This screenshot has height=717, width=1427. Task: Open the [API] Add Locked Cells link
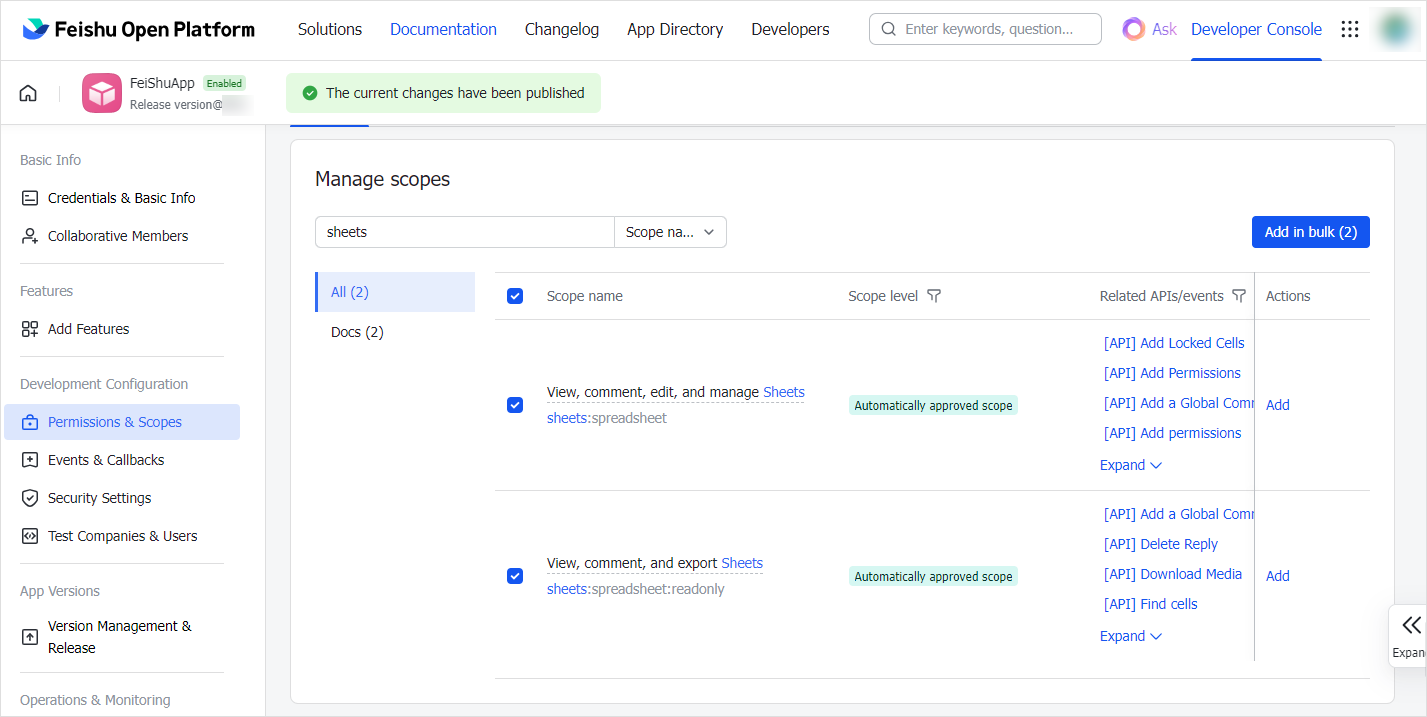[1174, 343]
